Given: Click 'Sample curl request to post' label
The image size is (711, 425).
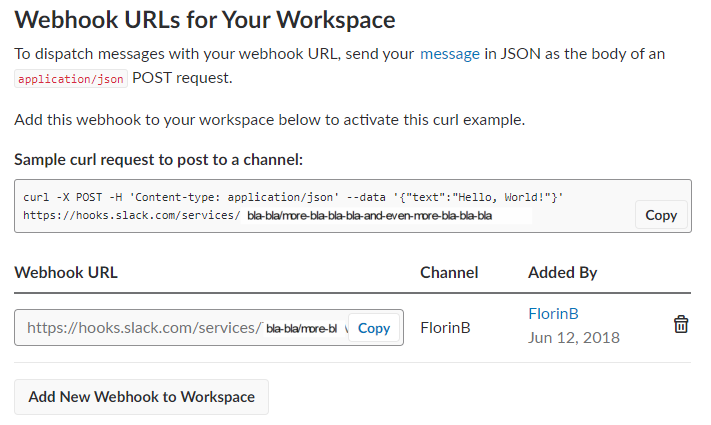Looking at the screenshot, I should [x=158, y=160].
